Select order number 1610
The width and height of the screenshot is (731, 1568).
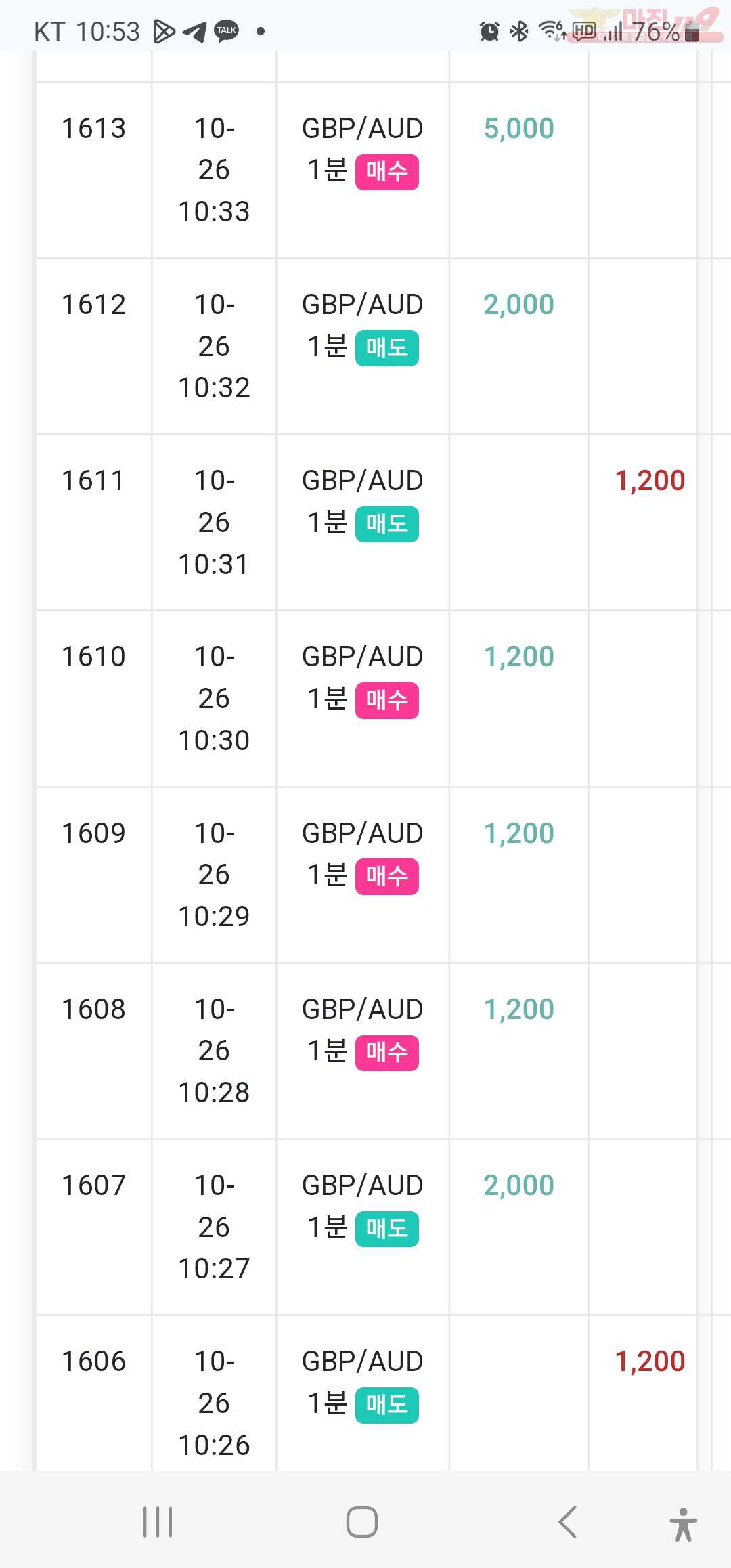93,657
